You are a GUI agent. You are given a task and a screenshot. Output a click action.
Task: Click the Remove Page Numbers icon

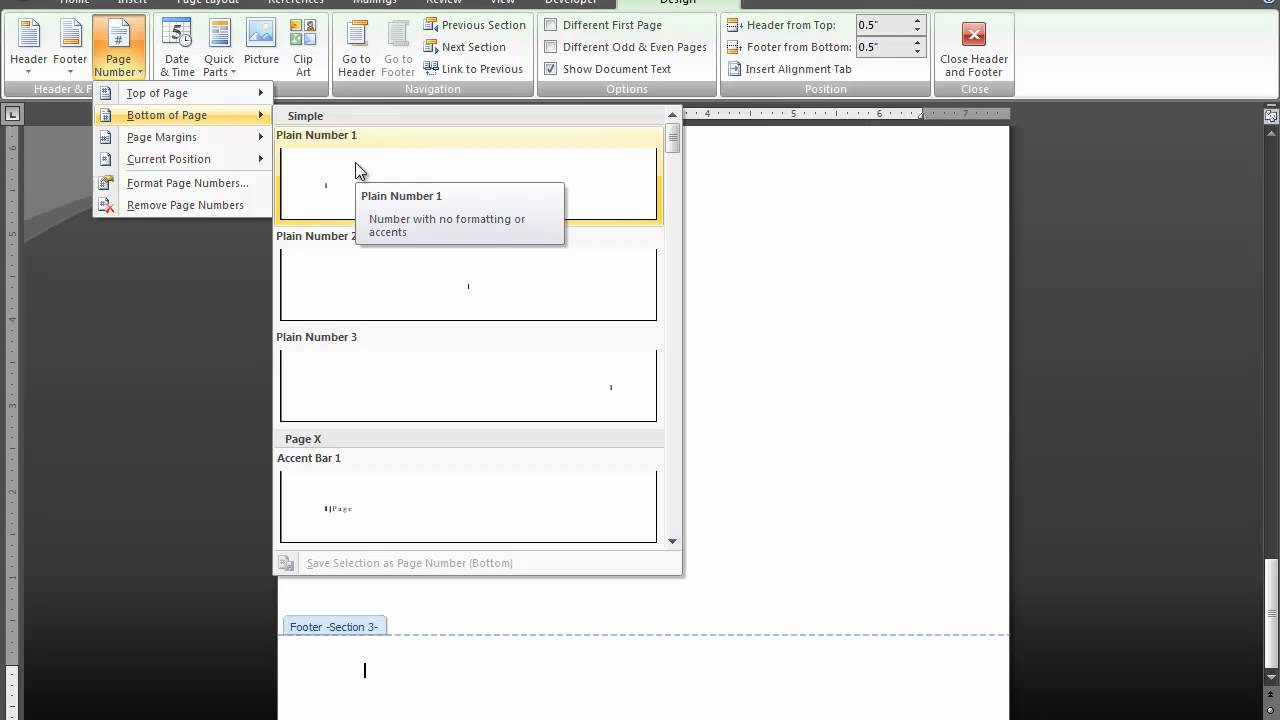pos(106,205)
